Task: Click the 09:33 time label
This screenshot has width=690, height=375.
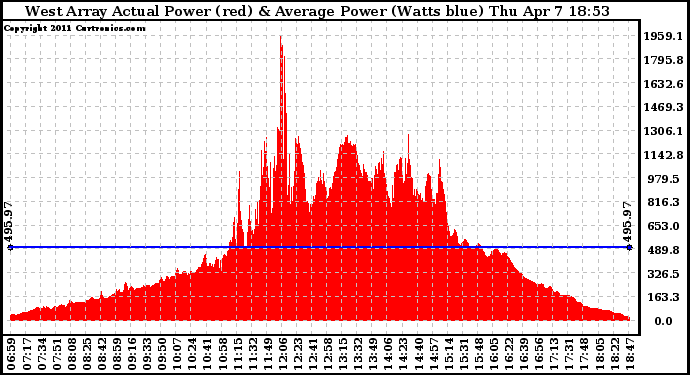Action: click(147, 354)
